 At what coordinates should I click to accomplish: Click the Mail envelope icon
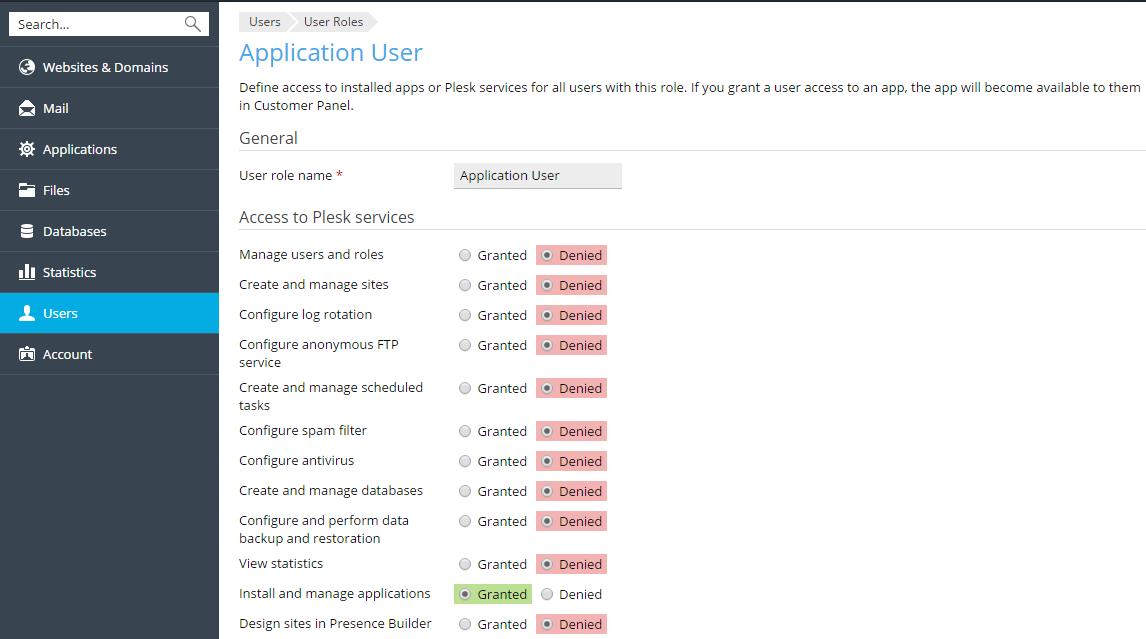point(27,108)
